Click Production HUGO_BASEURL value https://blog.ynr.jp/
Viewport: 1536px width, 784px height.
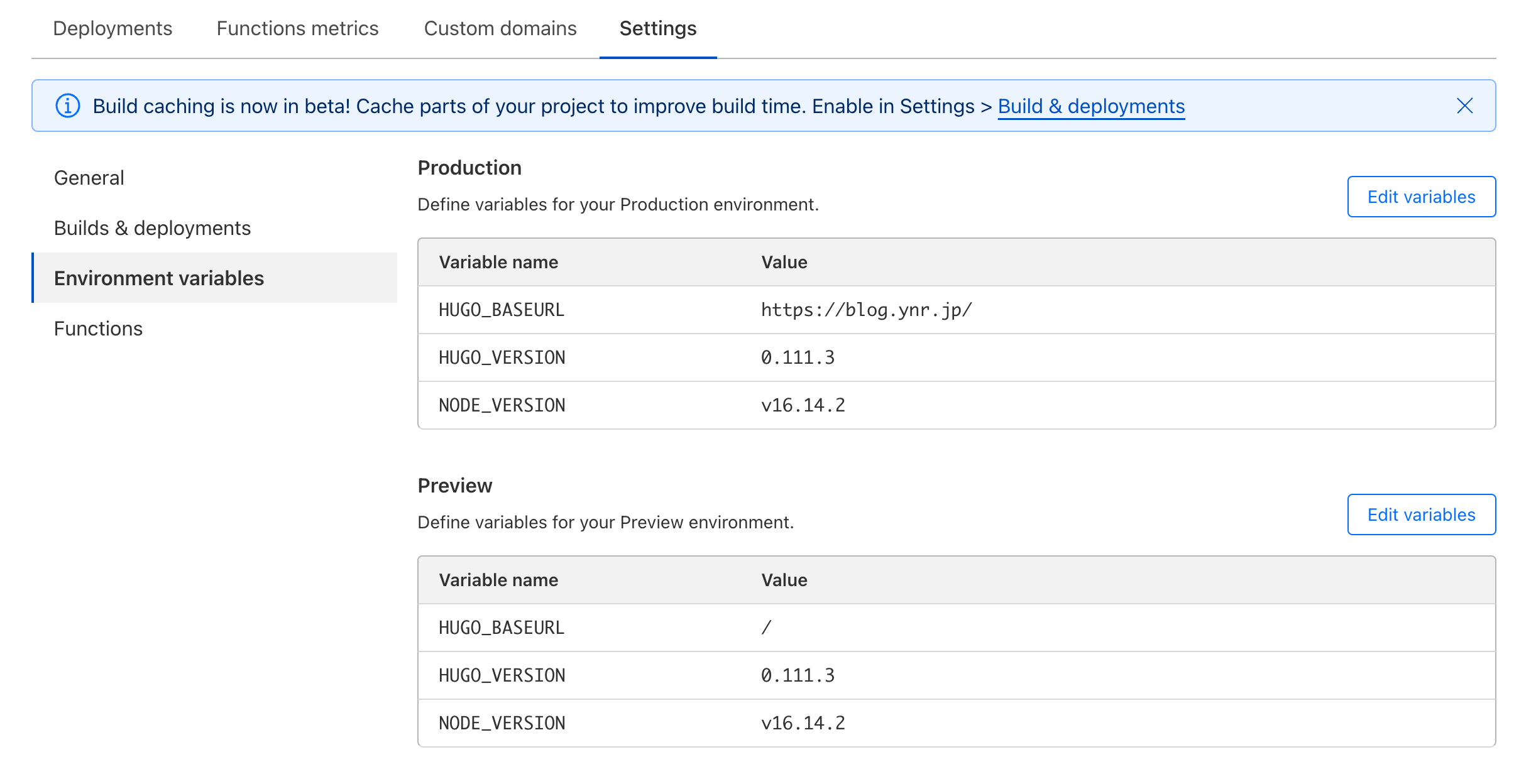pyautogui.click(x=866, y=310)
